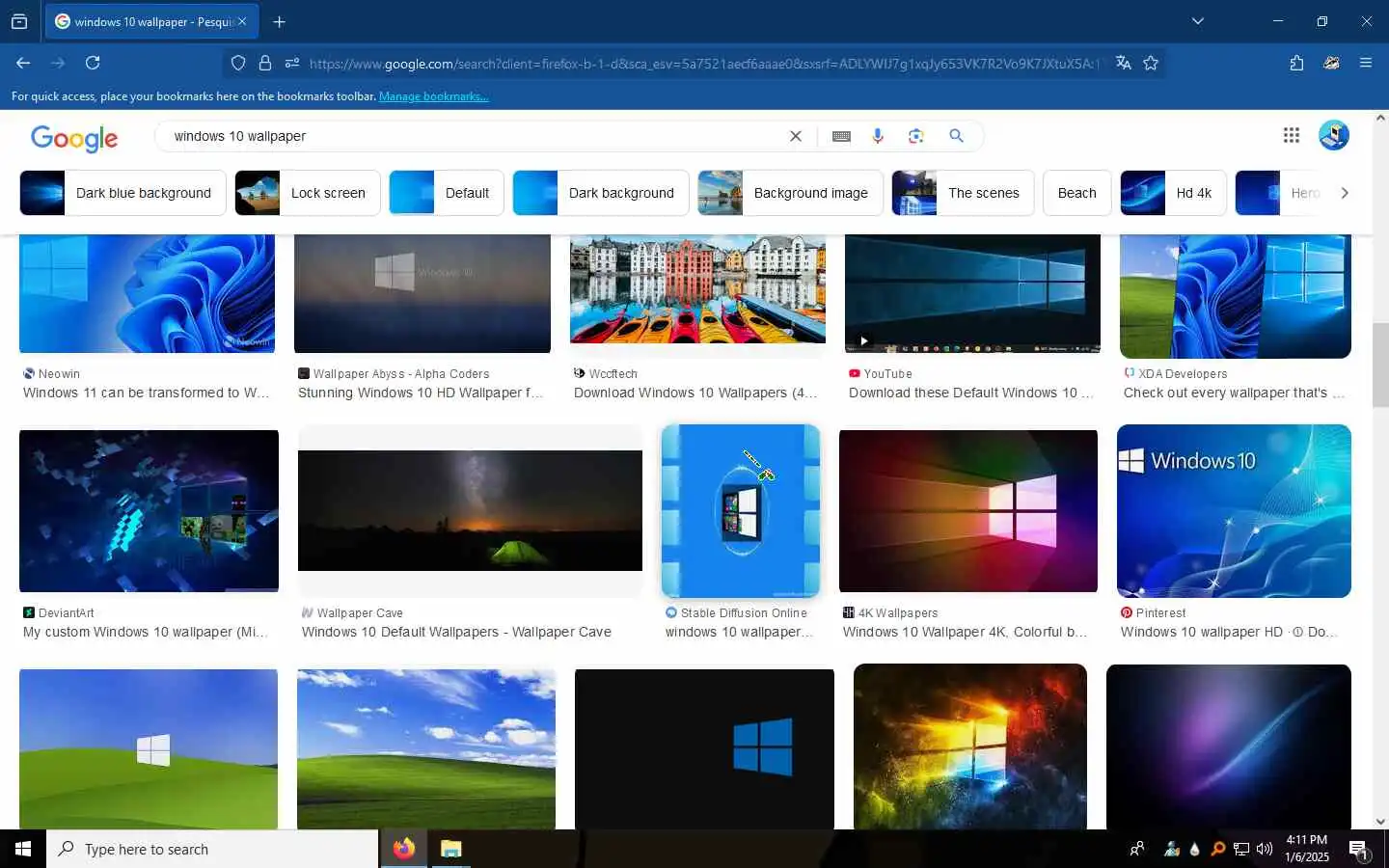Viewport: 1389px width, 868px height.
Task: Clear the search query with X
Action: (796, 136)
